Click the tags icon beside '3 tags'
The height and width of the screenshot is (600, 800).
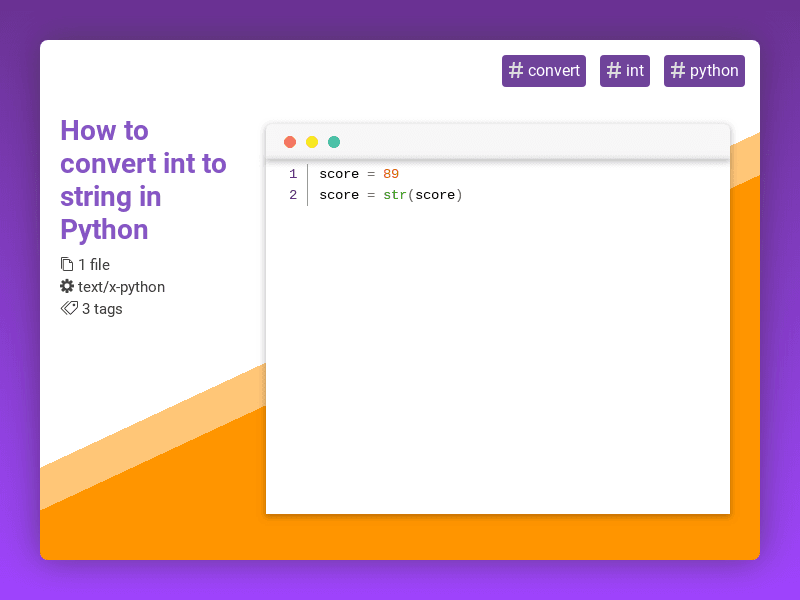[68, 308]
